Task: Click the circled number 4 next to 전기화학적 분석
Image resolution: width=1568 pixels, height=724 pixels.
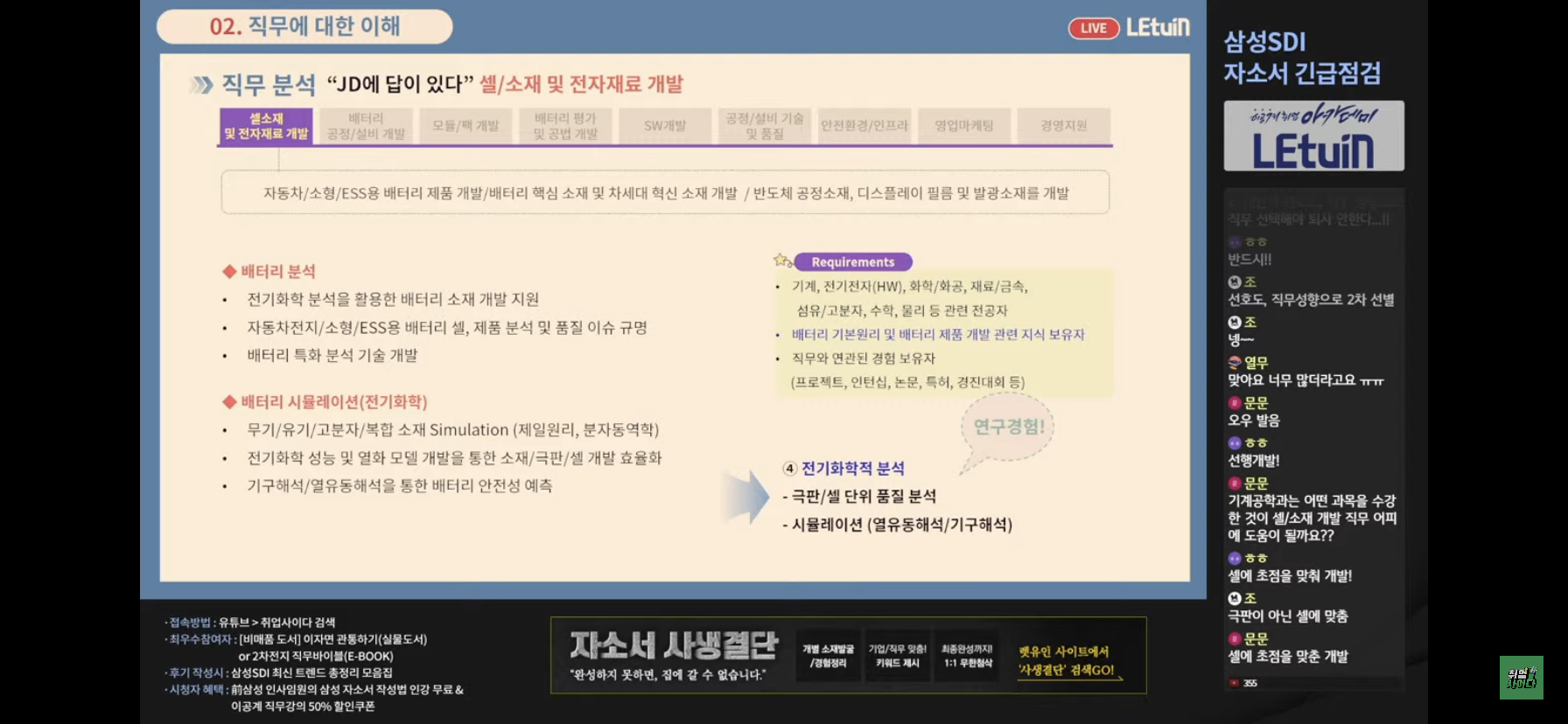Action: [789, 469]
